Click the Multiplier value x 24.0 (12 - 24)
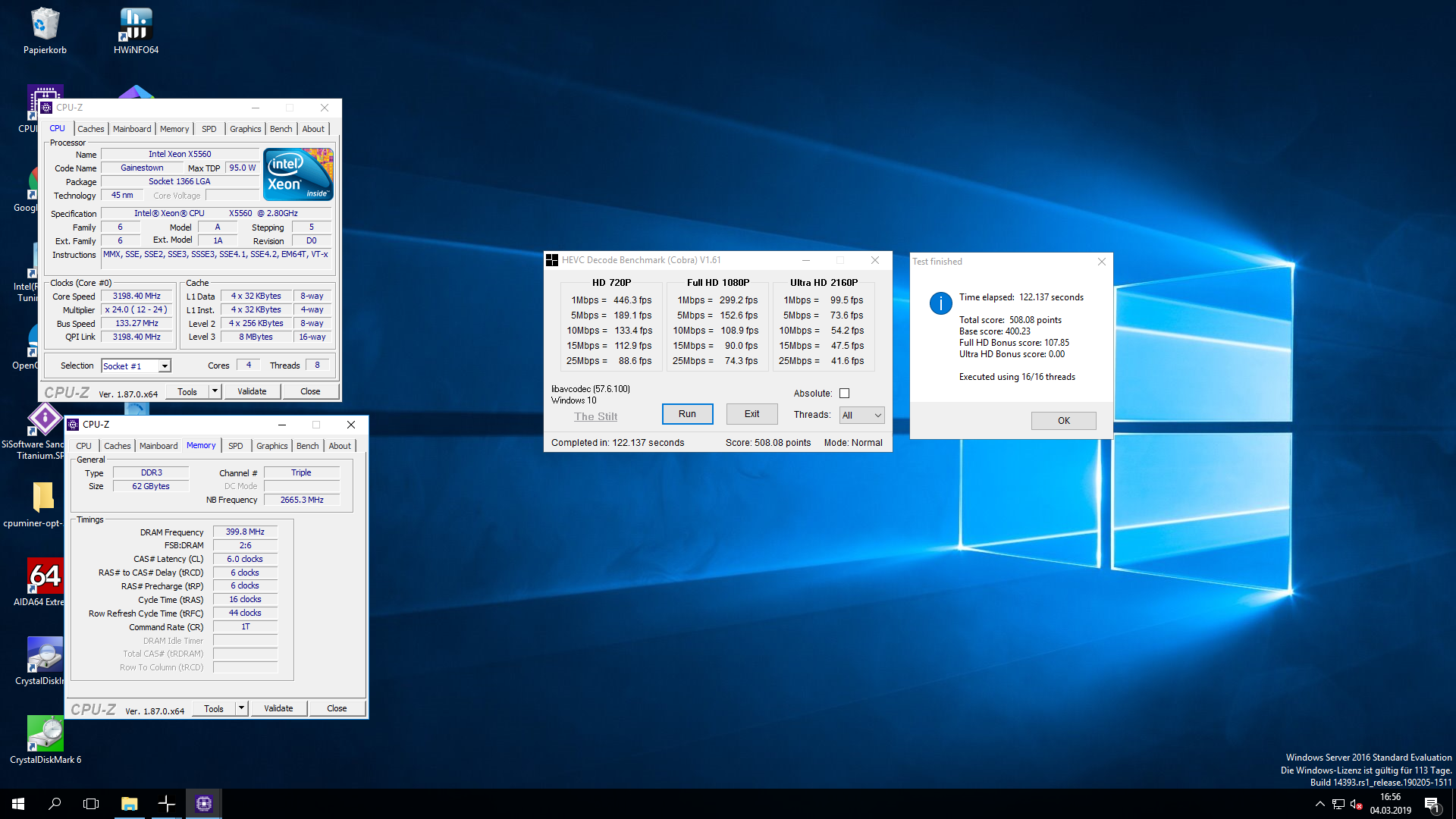The image size is (1456, 819). [136, 310]
